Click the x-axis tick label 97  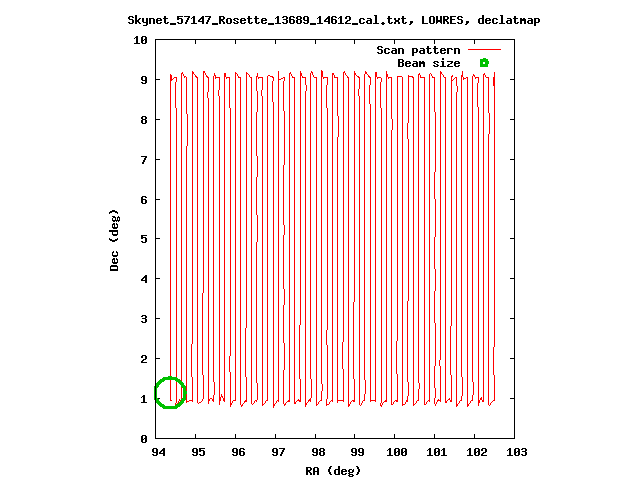tap(278, 452)
